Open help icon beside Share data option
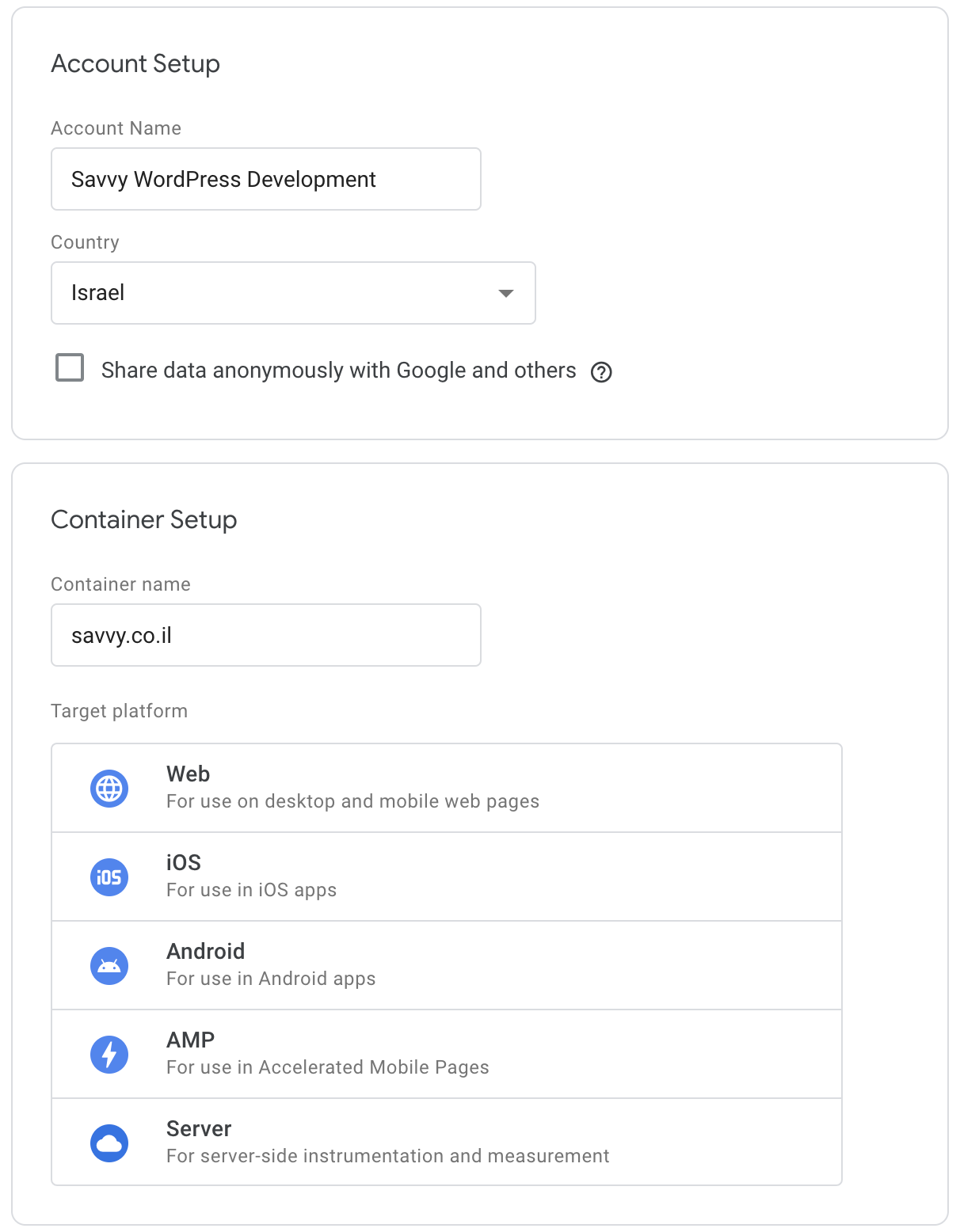The height and width of the screenshot is (1232, 960). [601, 372]
